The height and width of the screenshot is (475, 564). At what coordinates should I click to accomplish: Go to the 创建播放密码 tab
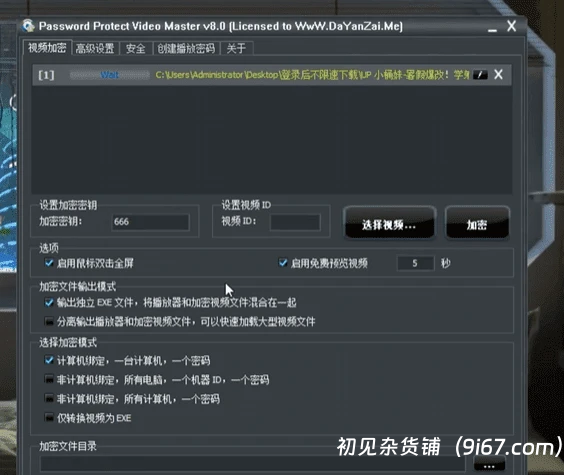point(186,49)
